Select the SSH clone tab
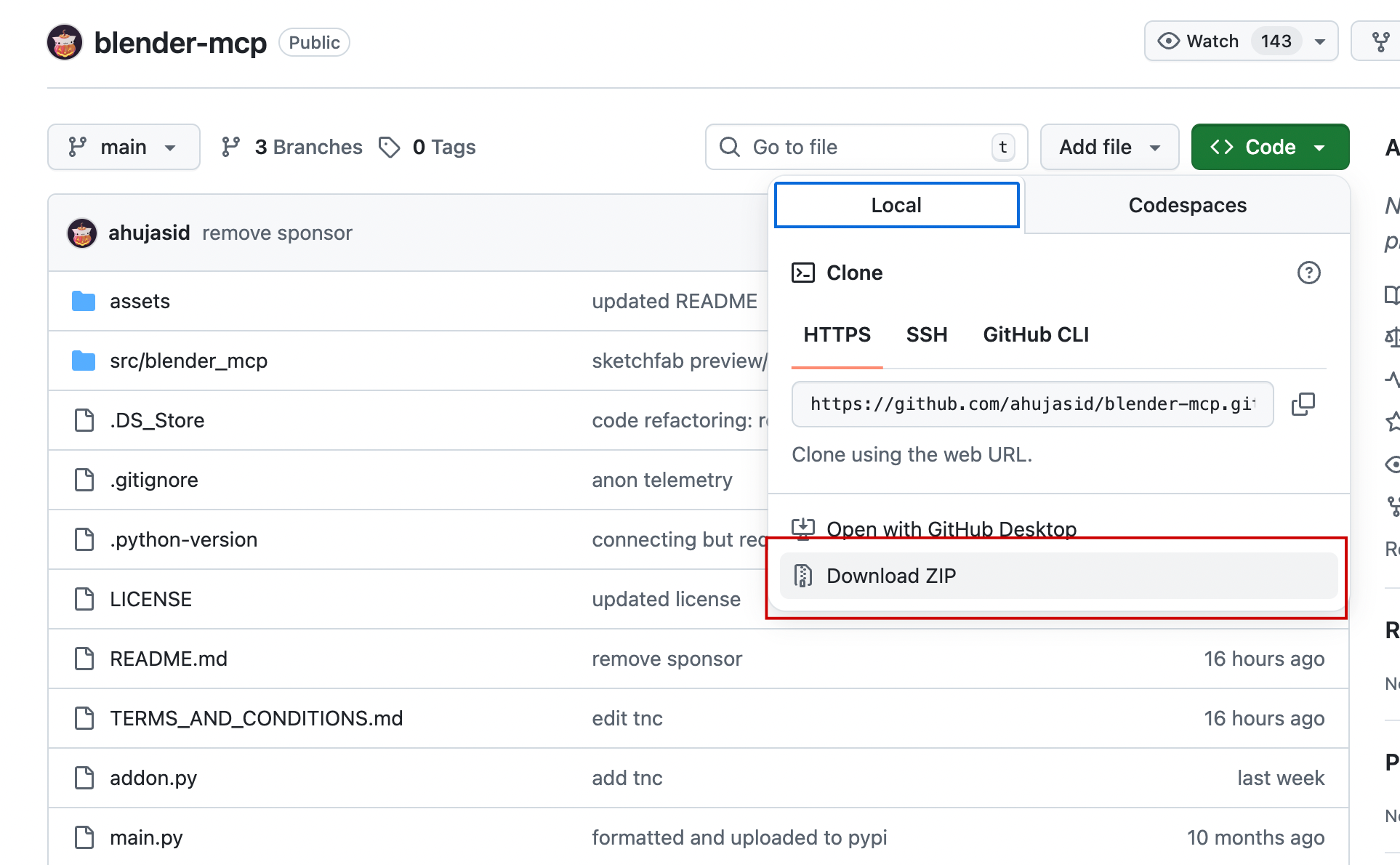The height and width of the screenshot is (865, 1400). click(x=926, y=334)
